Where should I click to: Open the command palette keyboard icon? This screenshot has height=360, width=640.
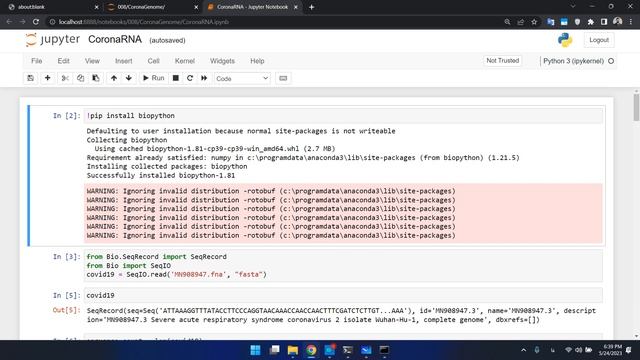(283, 78)
